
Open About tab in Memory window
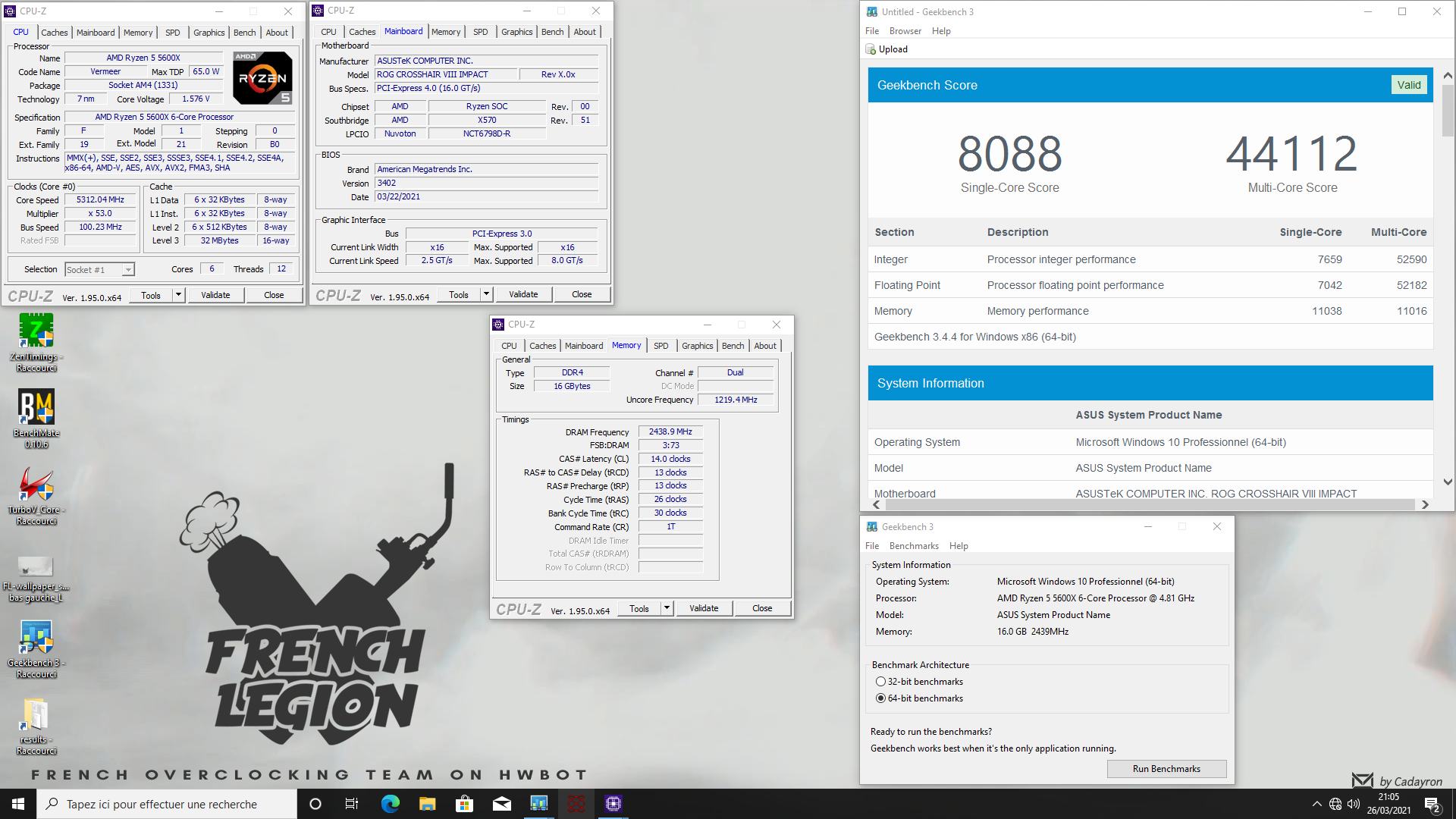point(765,346)
